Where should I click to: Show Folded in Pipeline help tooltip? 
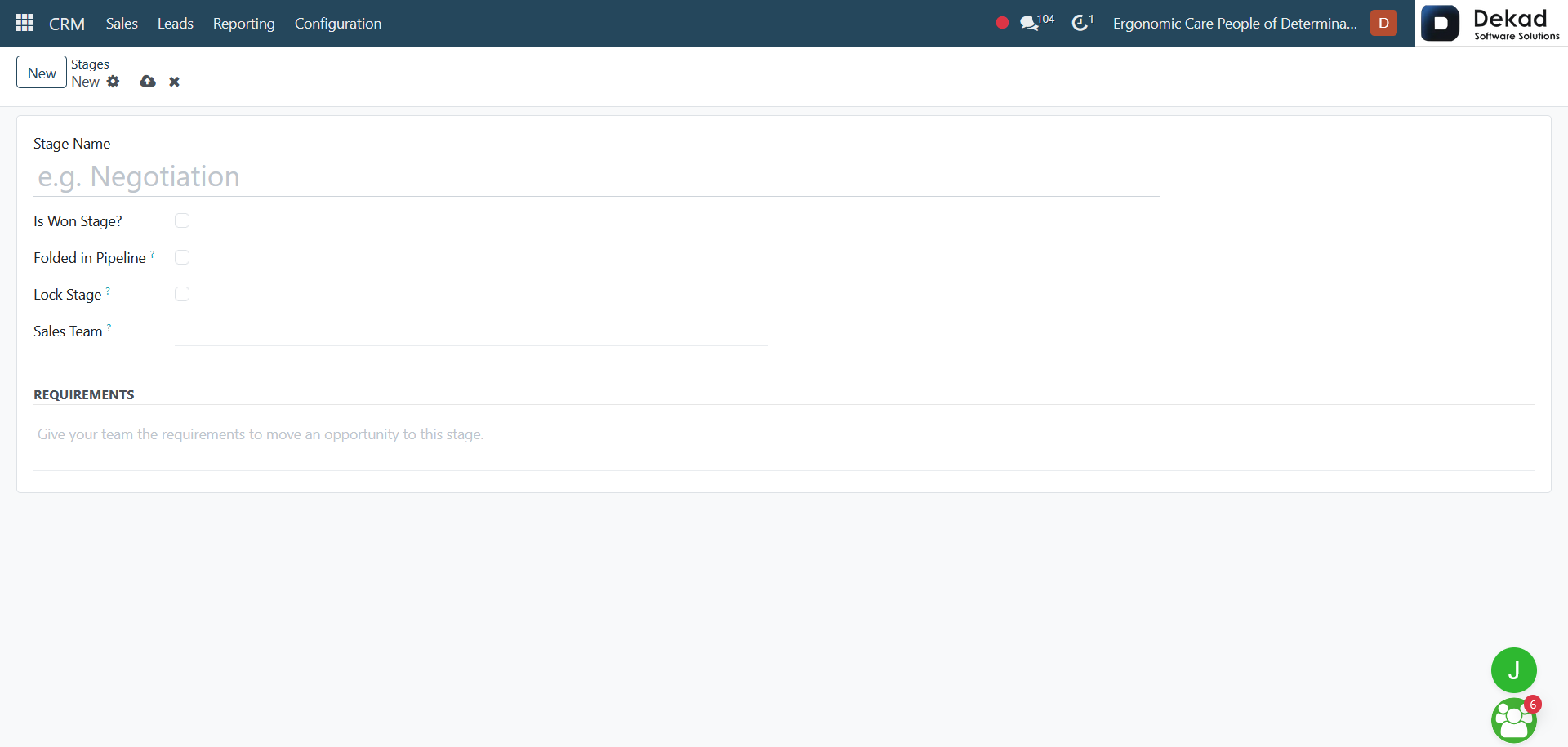(x=153, y=255)
